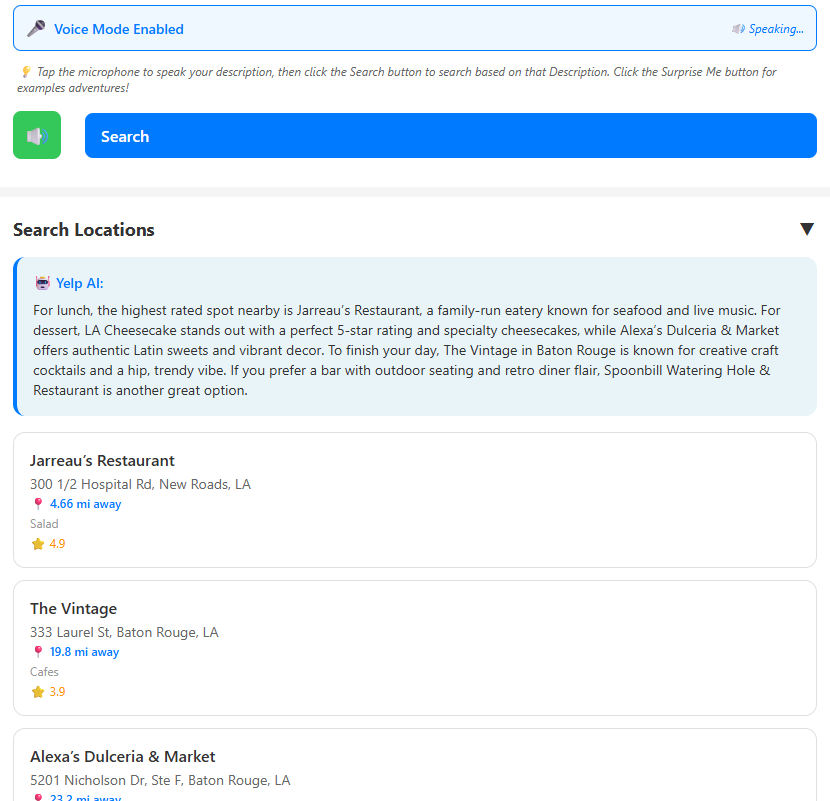Click the 19.8 mi away distance link
This screenshot has height=801, width=830.
coord(84,652)
